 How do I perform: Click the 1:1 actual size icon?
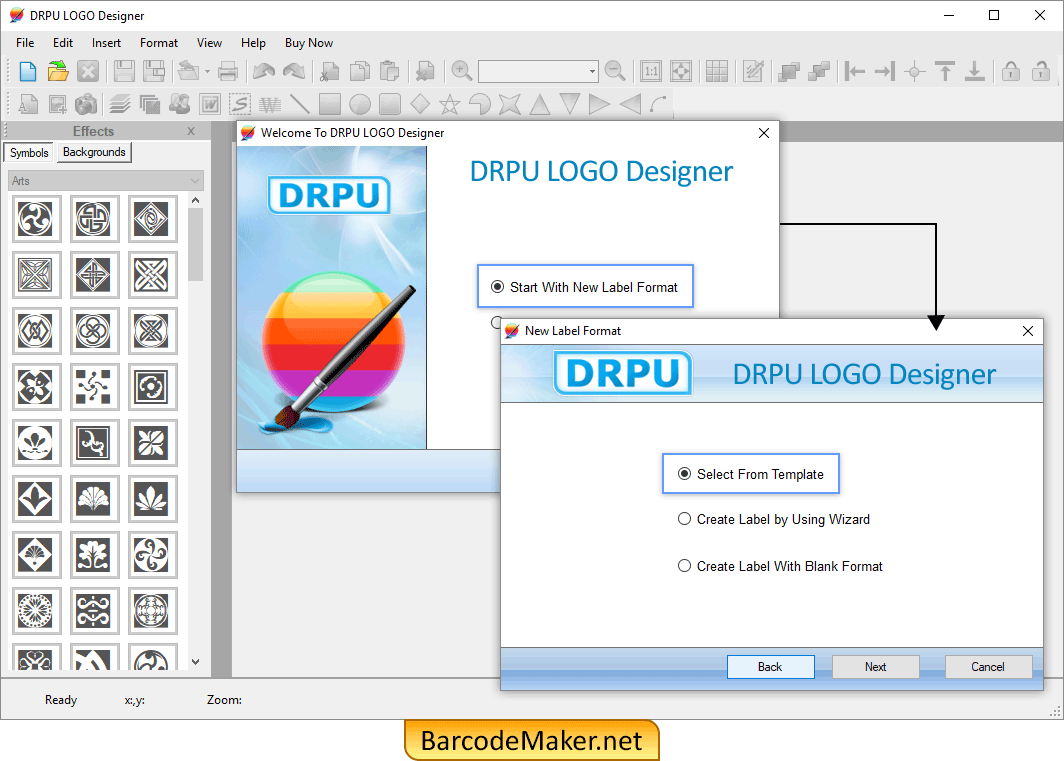click(x=651, y=71)
